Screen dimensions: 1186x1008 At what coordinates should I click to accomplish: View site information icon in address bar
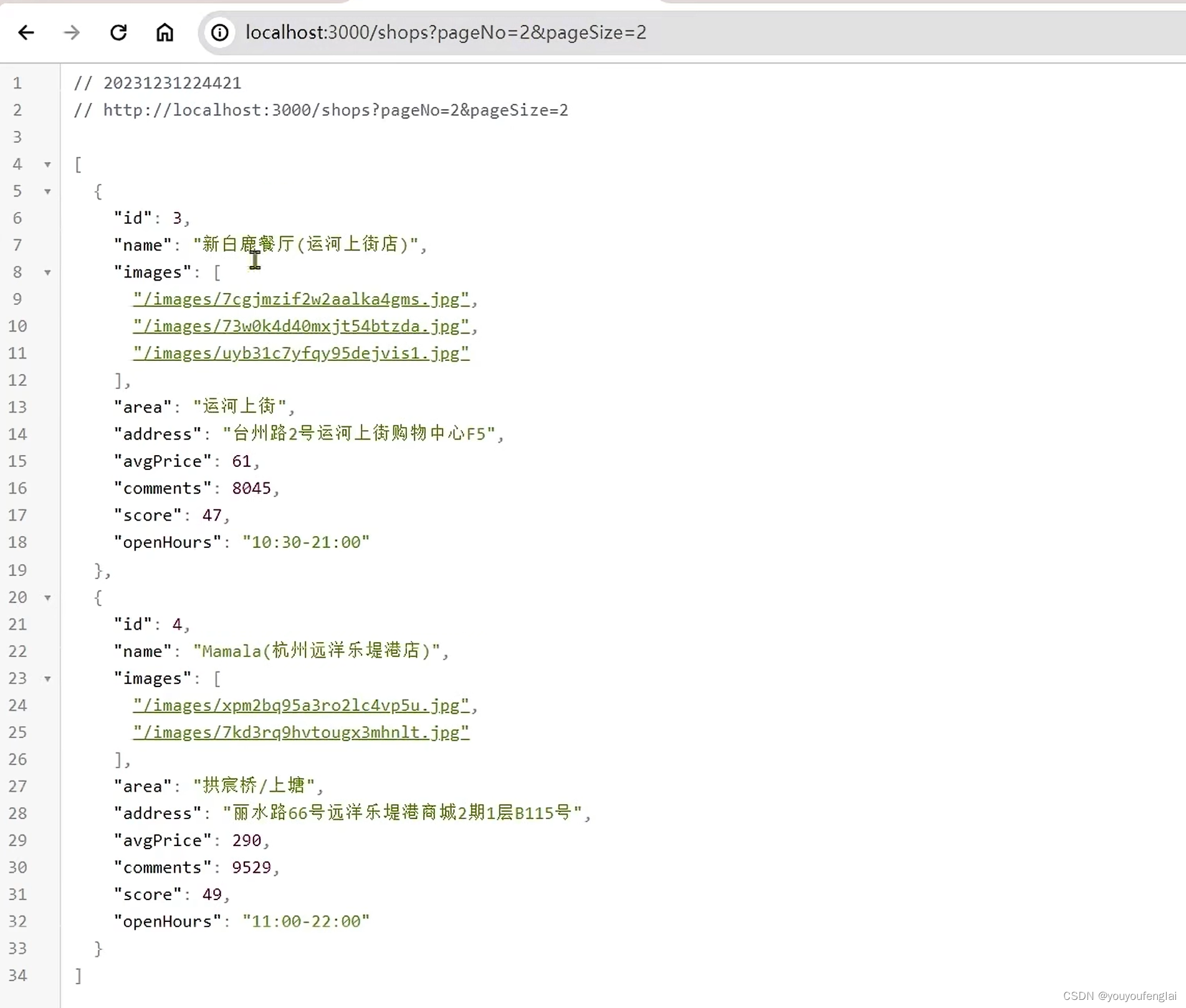[219, 32]
